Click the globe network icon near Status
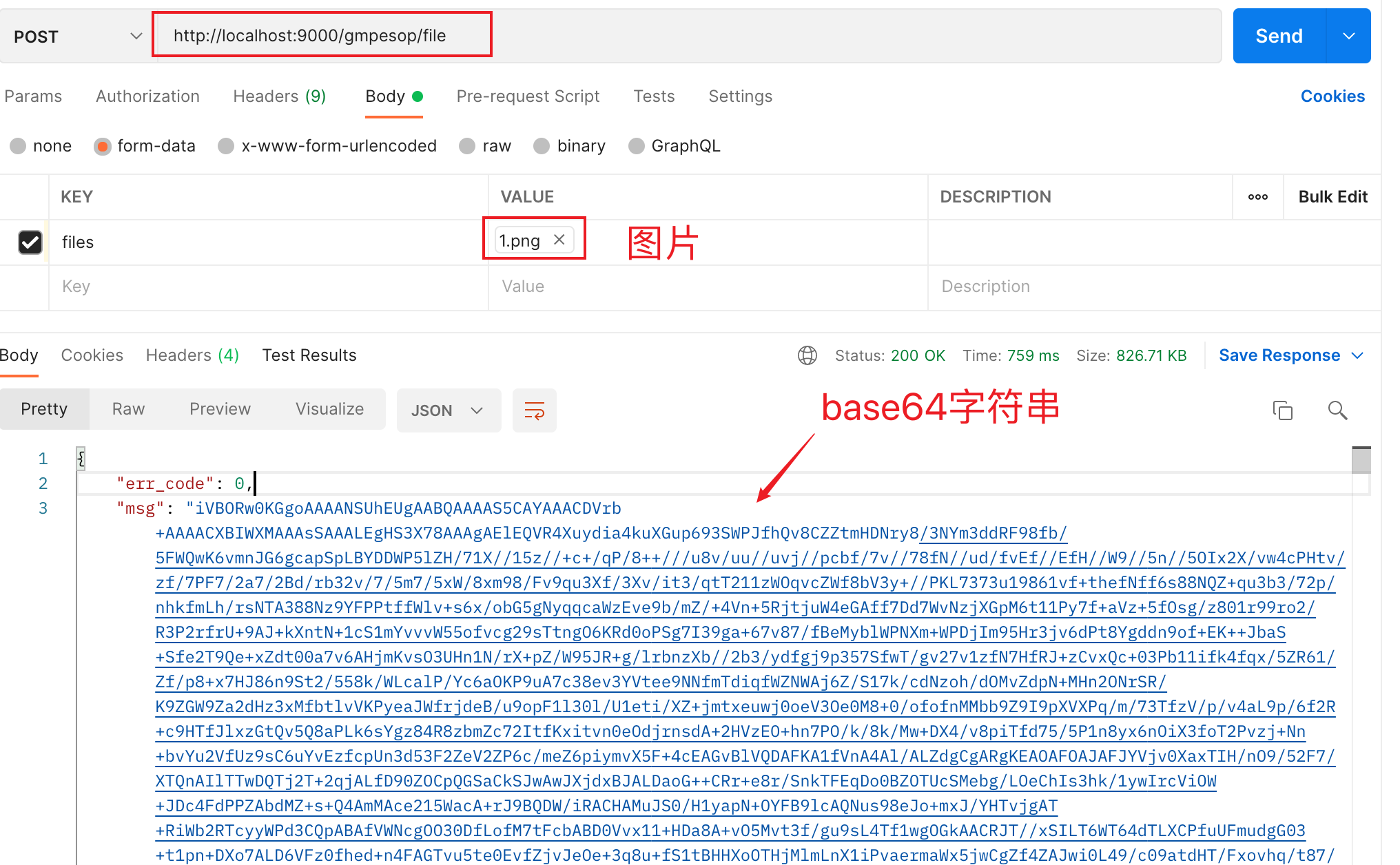1400x865 pixels. click(x=807, y=355)
